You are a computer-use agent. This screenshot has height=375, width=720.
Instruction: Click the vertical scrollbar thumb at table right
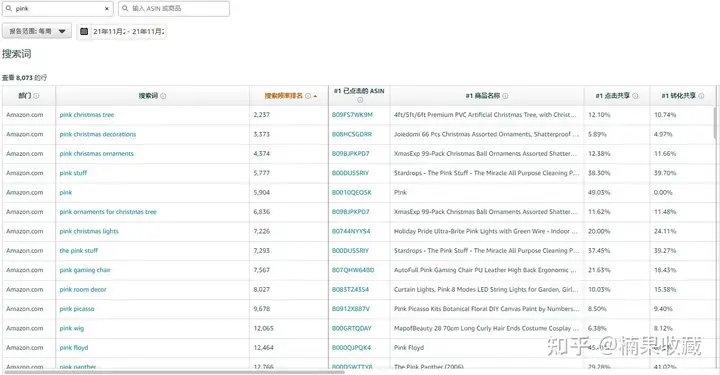tap(716, 122)
